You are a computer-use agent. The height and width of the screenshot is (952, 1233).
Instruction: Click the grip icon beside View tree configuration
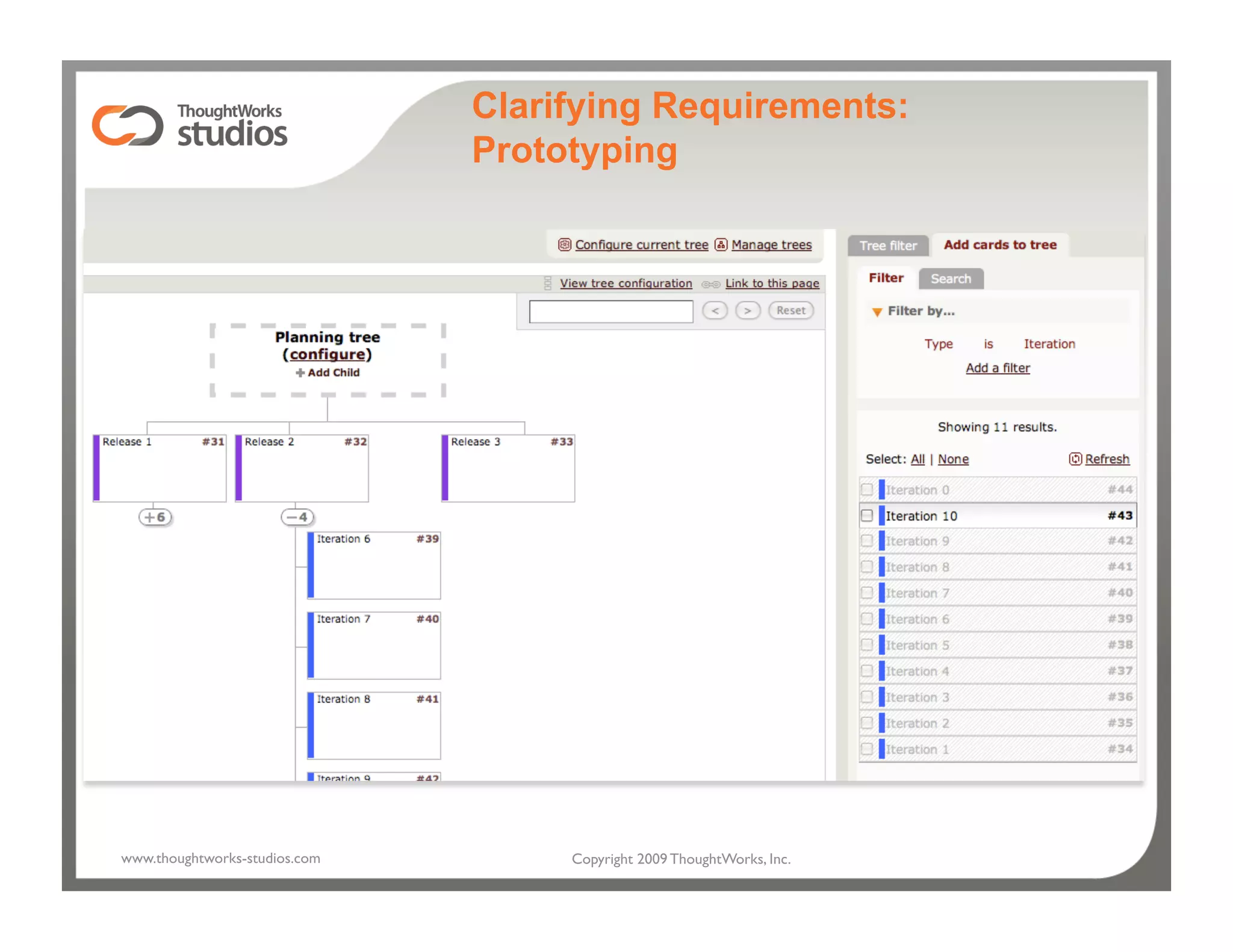coord(548,283)
